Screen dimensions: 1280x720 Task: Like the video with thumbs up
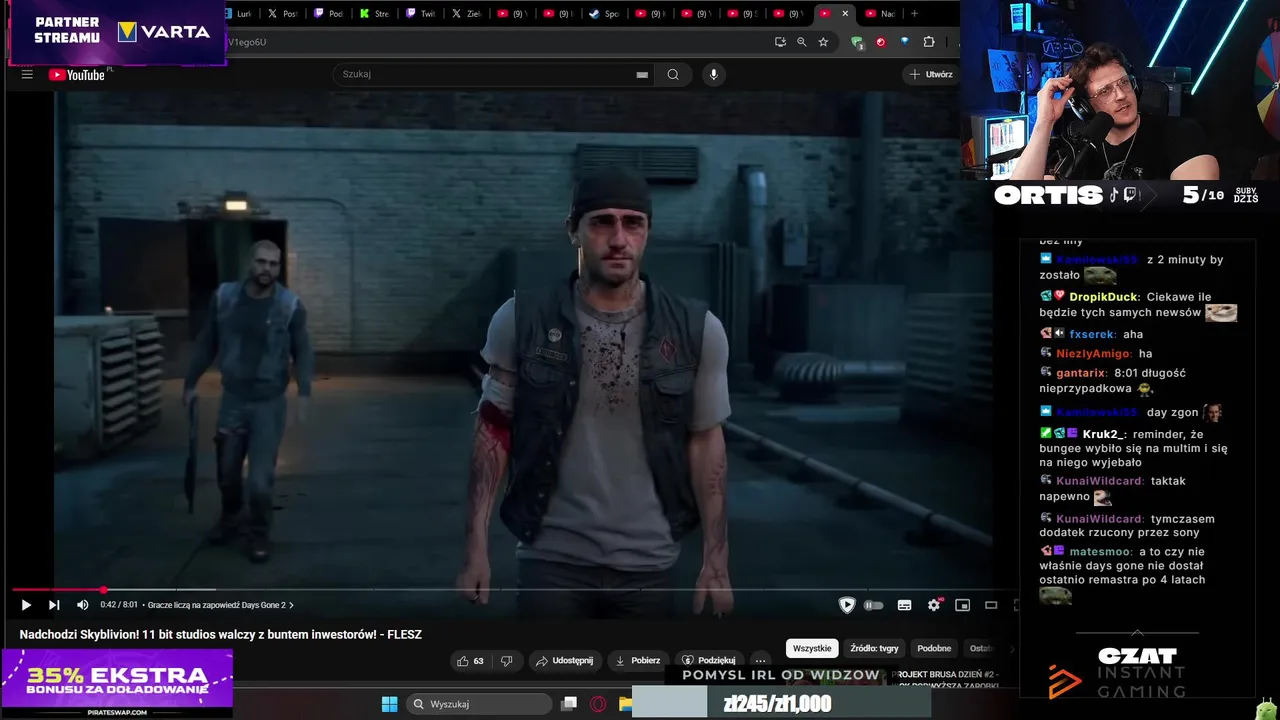[463, 661]
